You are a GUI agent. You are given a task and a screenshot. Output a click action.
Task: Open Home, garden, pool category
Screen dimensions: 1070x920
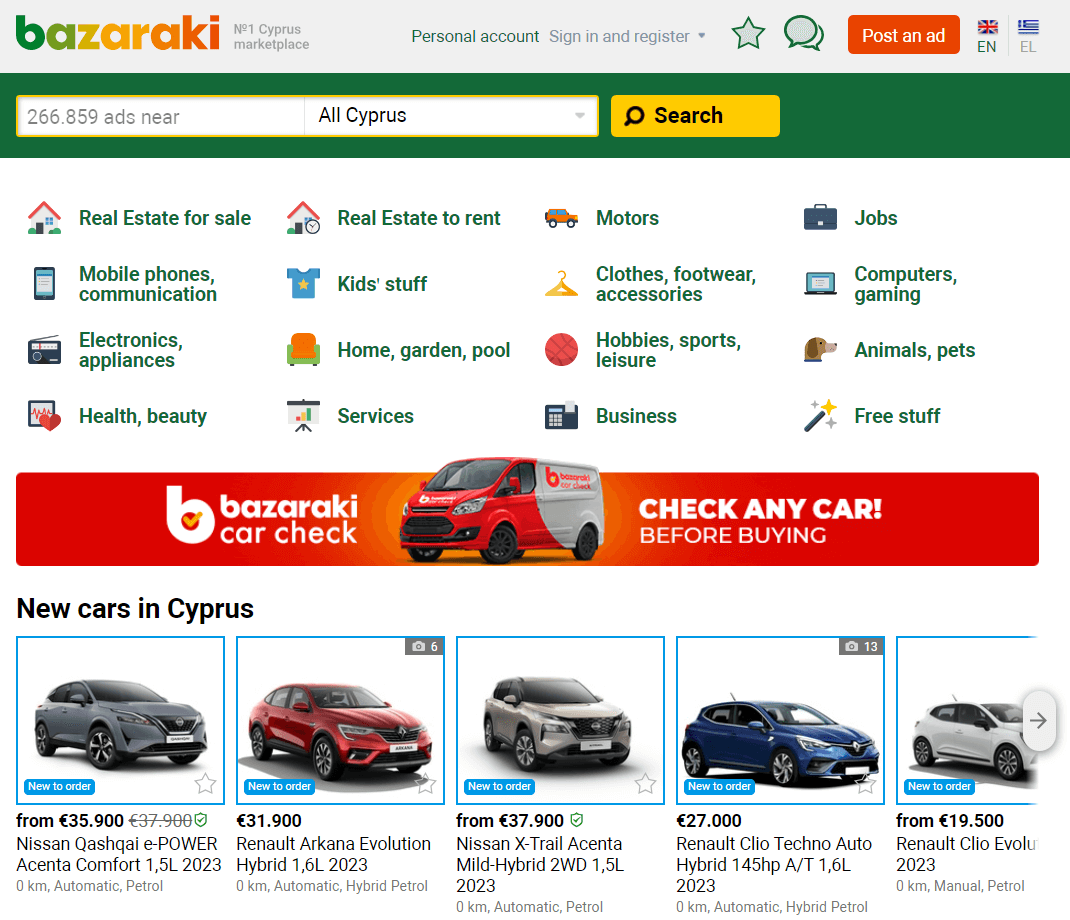coord(424,350)
